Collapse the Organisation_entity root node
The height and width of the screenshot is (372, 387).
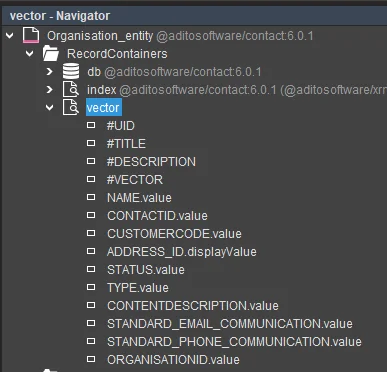(x=10, y=35)
